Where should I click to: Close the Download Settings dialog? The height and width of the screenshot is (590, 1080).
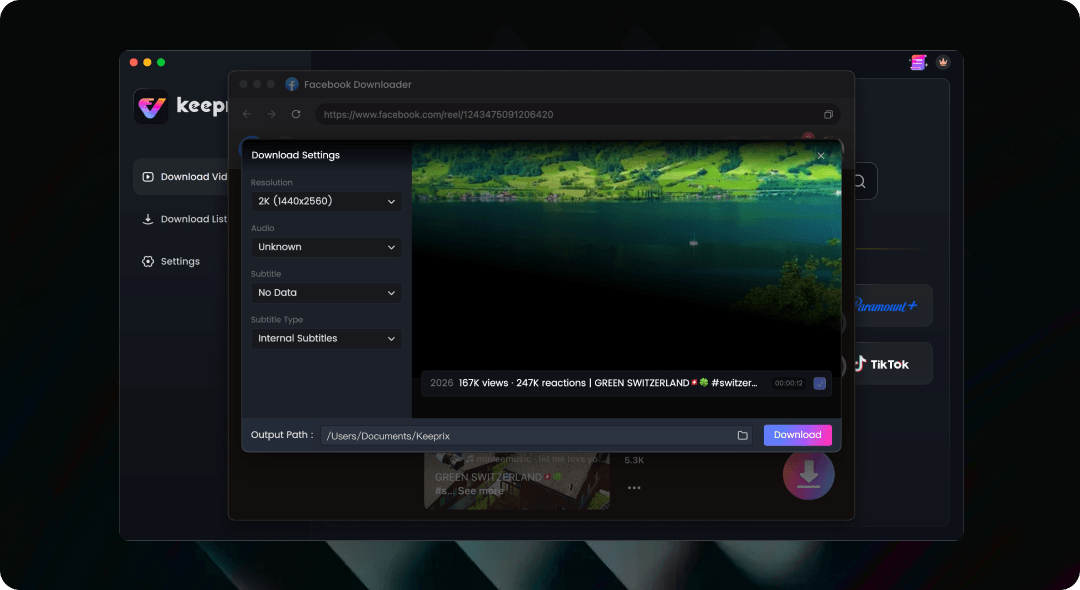[x=821, y=156]
